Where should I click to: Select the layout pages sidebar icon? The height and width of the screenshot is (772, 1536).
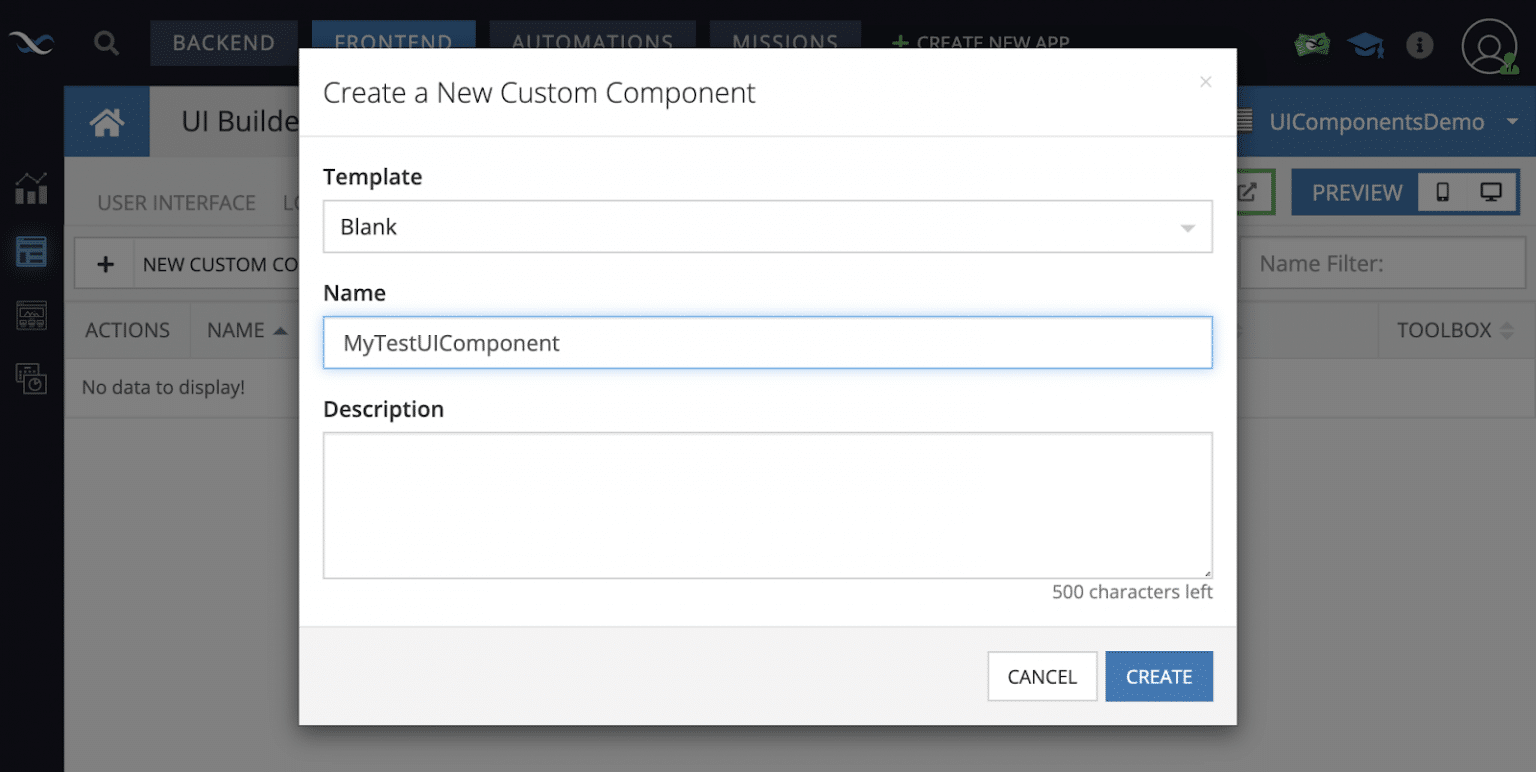click(31, 251)
